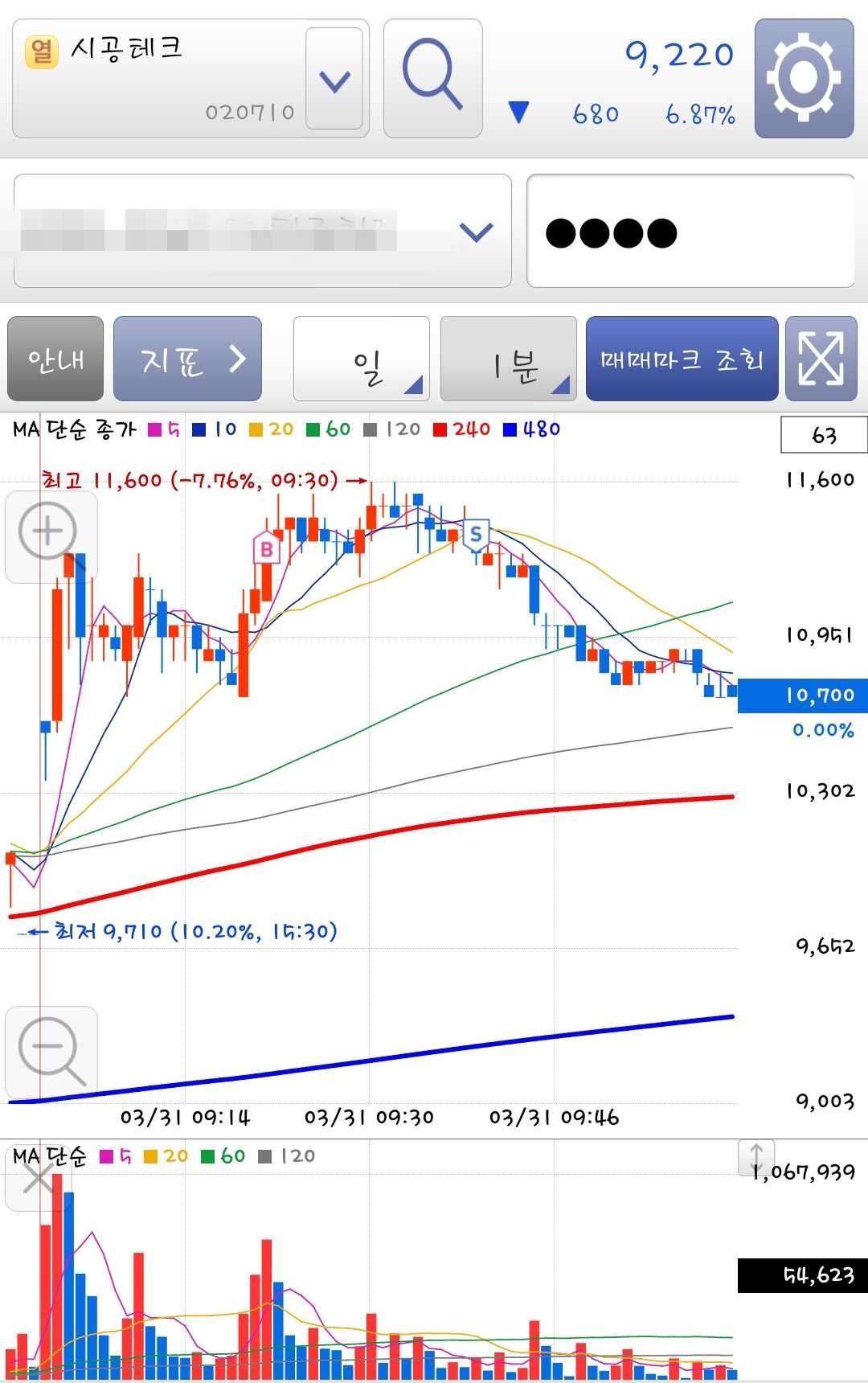Tap current price 9,220
The image size is (868, 1383).
[680, 55]
